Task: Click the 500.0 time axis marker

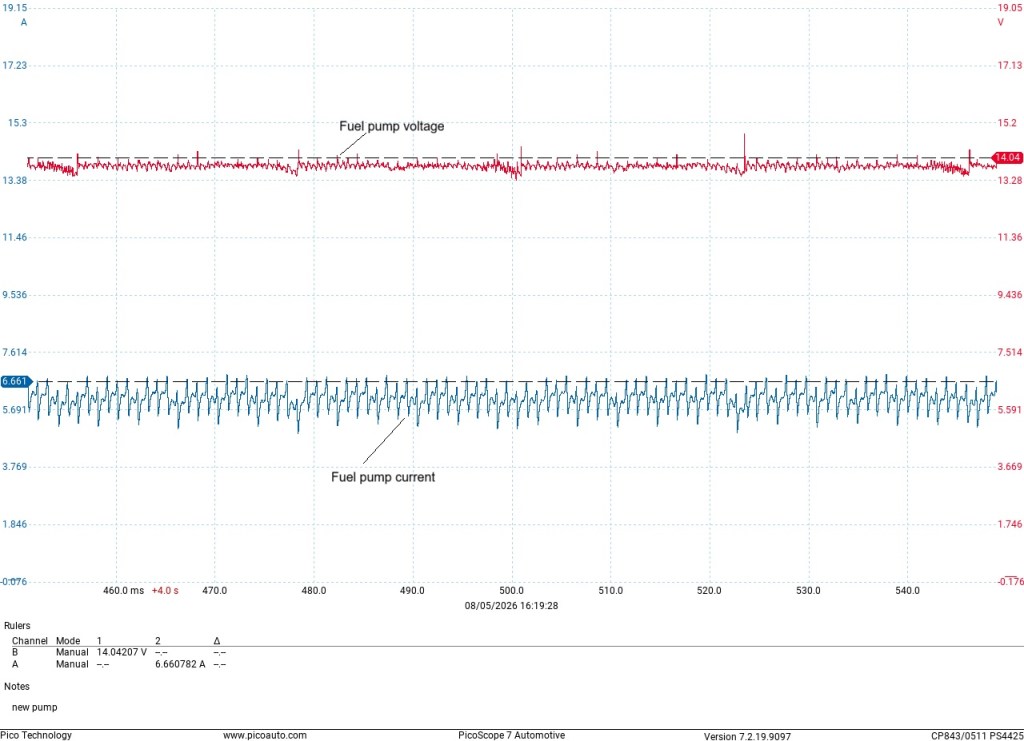Action: pos(511,590)
